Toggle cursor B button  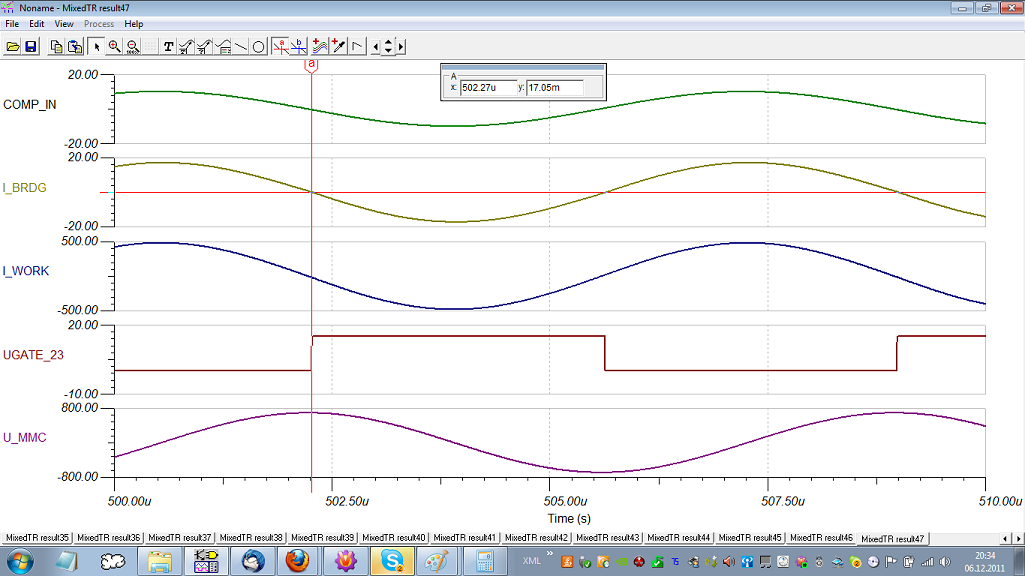tap(299, 46)
